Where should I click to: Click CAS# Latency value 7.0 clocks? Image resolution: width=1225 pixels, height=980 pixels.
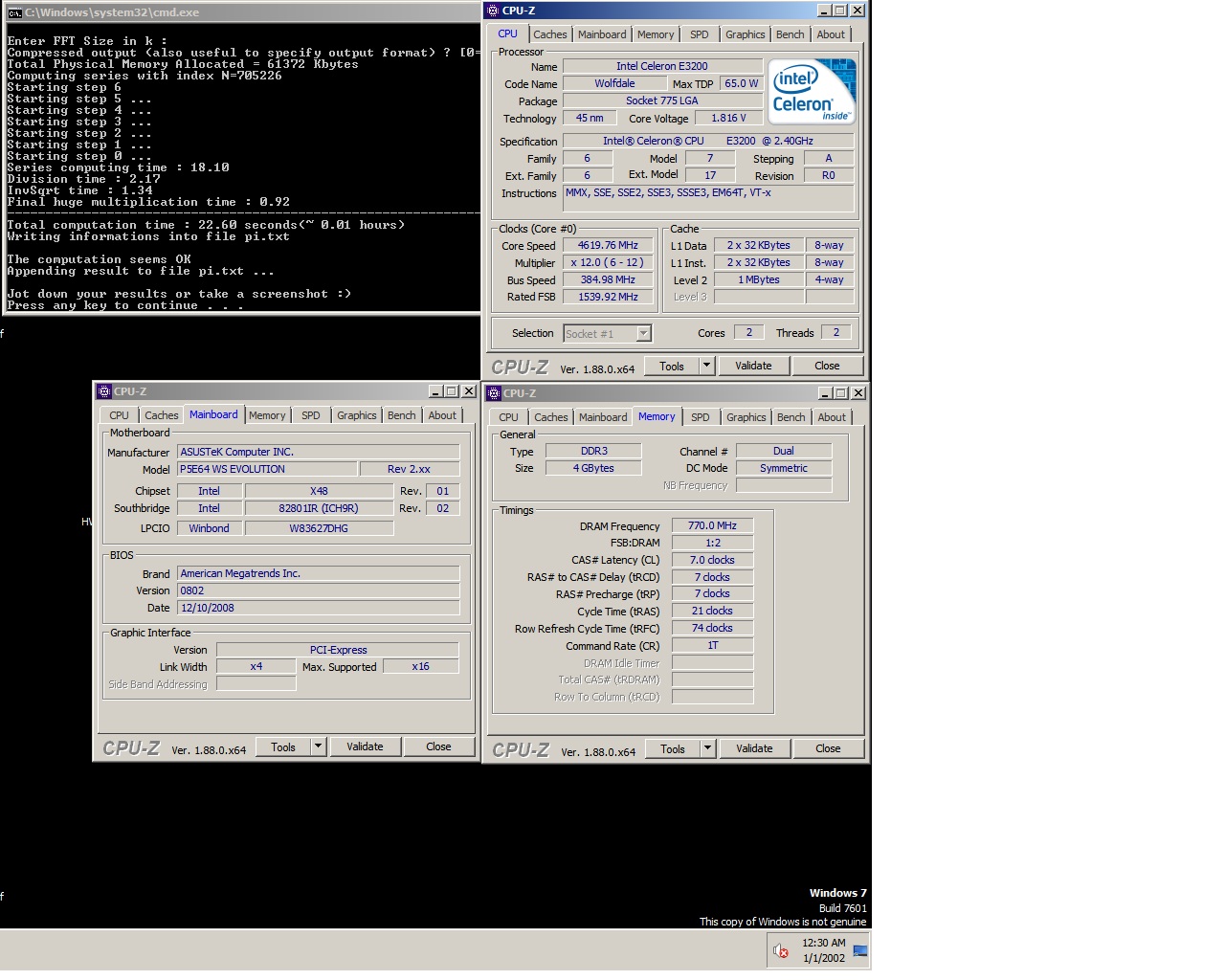pyautogui.click(x=712, y=560)
